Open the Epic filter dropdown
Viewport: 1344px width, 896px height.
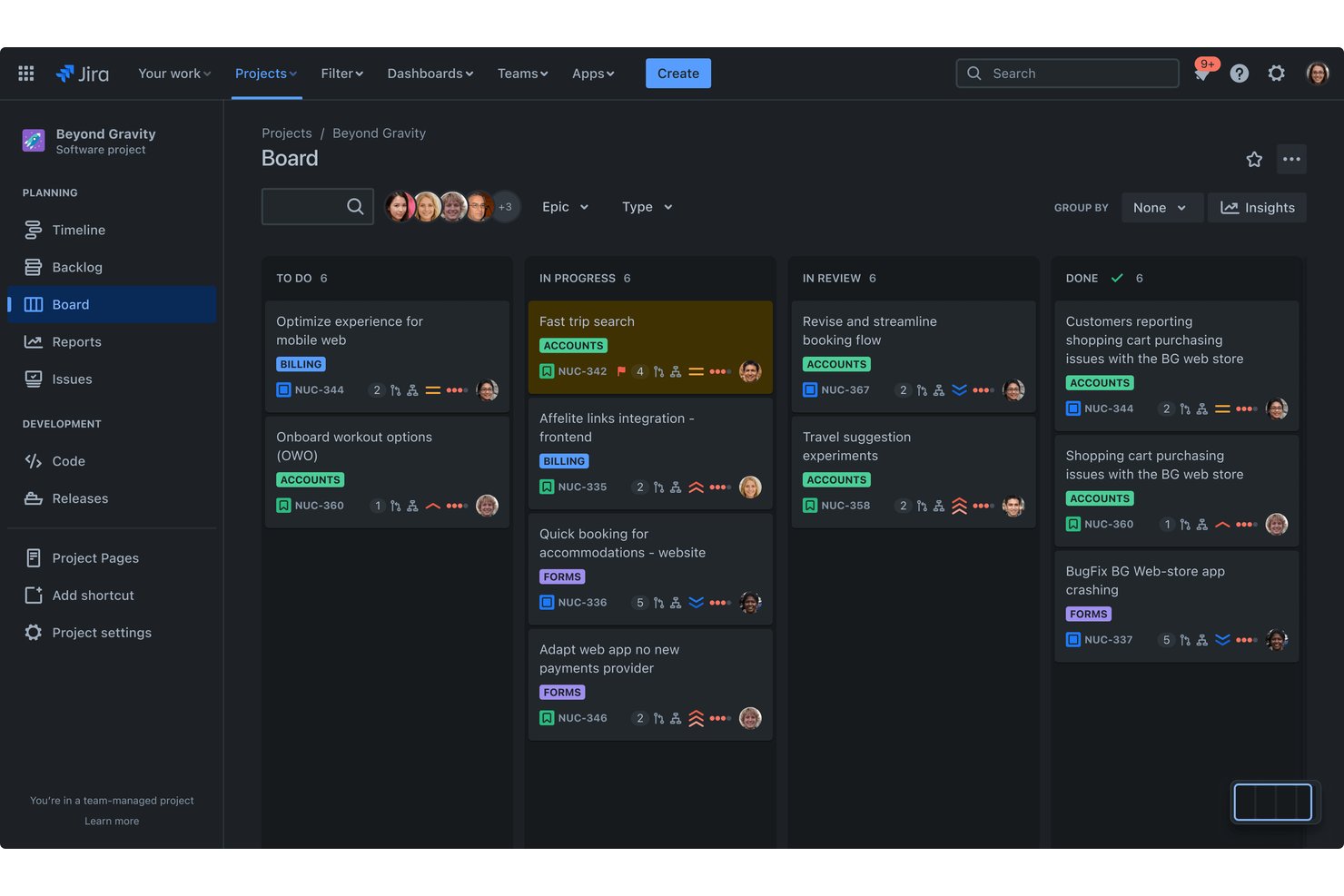click(566, 207)
